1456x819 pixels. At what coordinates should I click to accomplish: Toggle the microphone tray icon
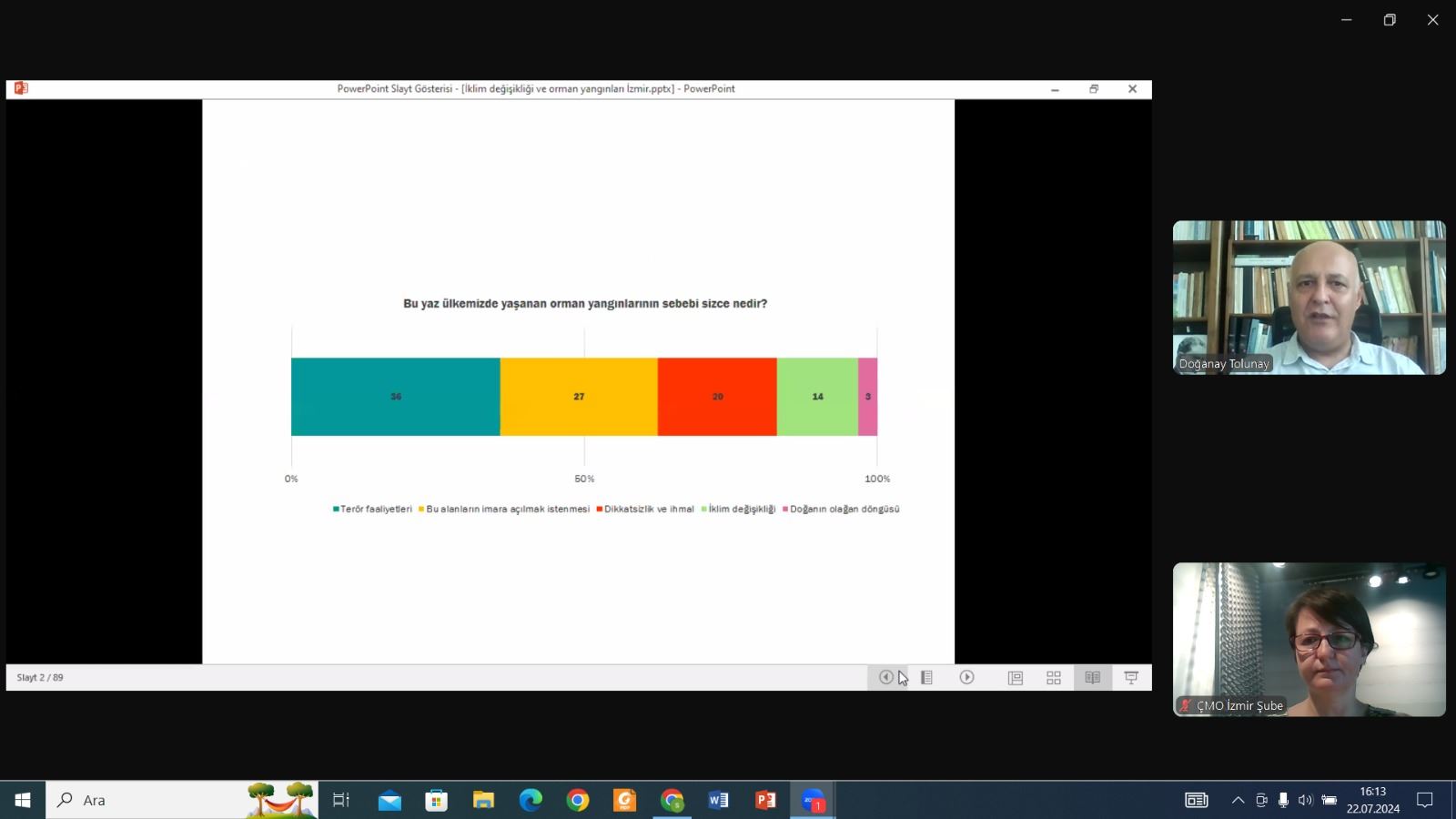1283,800
